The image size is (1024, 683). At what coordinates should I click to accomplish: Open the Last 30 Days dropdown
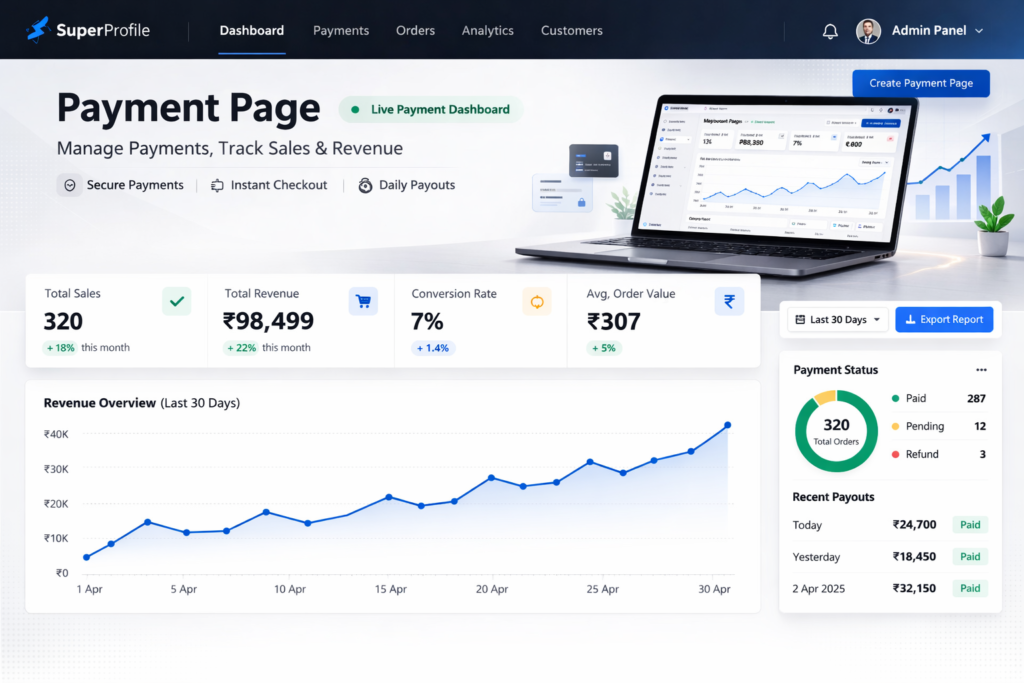tap(838, 320)
